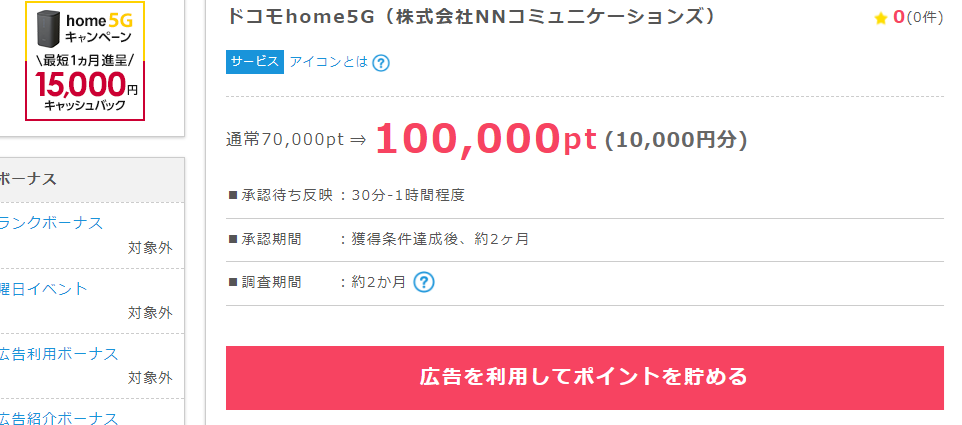
Task: Click the review count (0件)
Action: pyautogui.click(x=925, y=18)
